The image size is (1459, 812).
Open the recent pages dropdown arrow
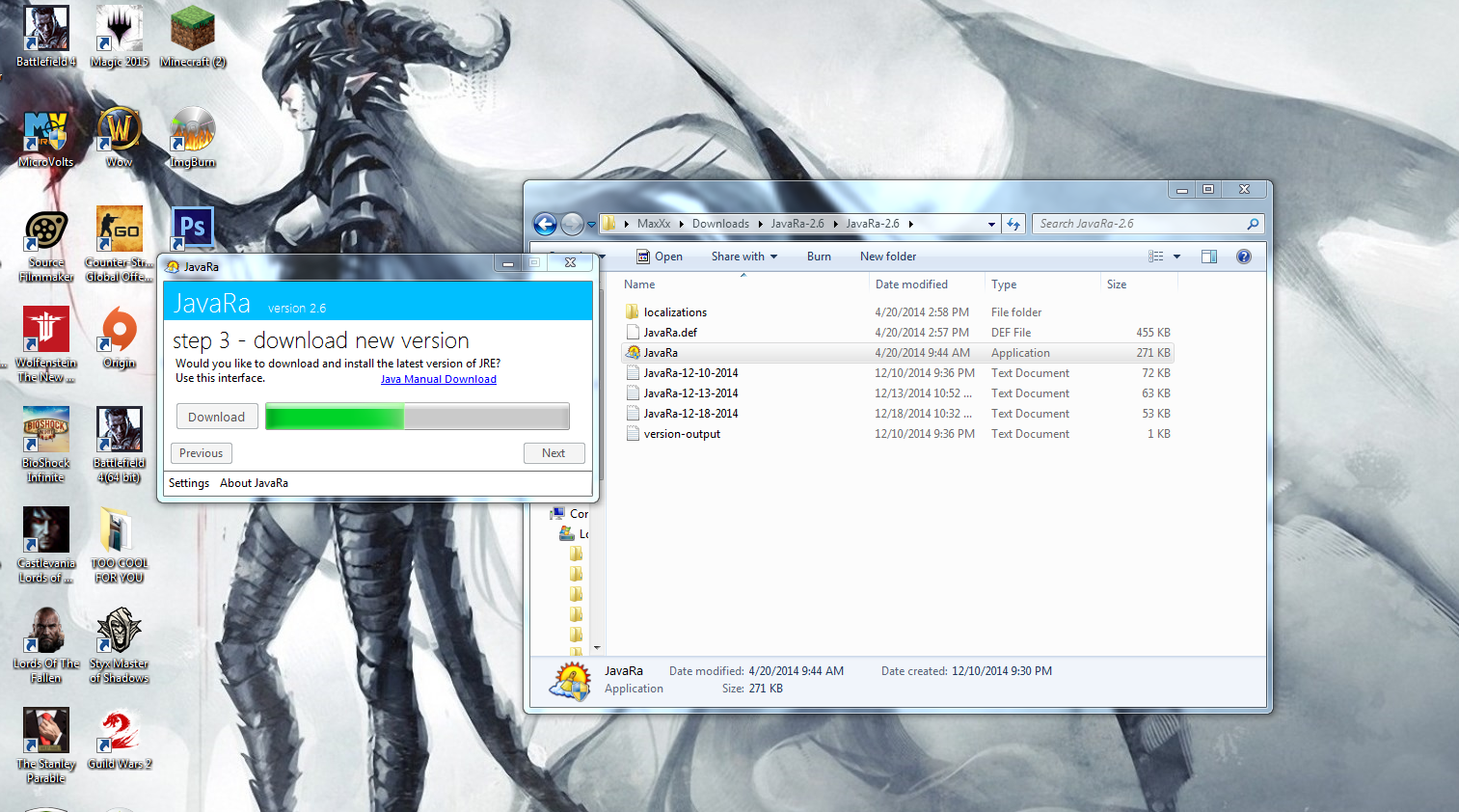pyautogui.click(x=591, y=225)
